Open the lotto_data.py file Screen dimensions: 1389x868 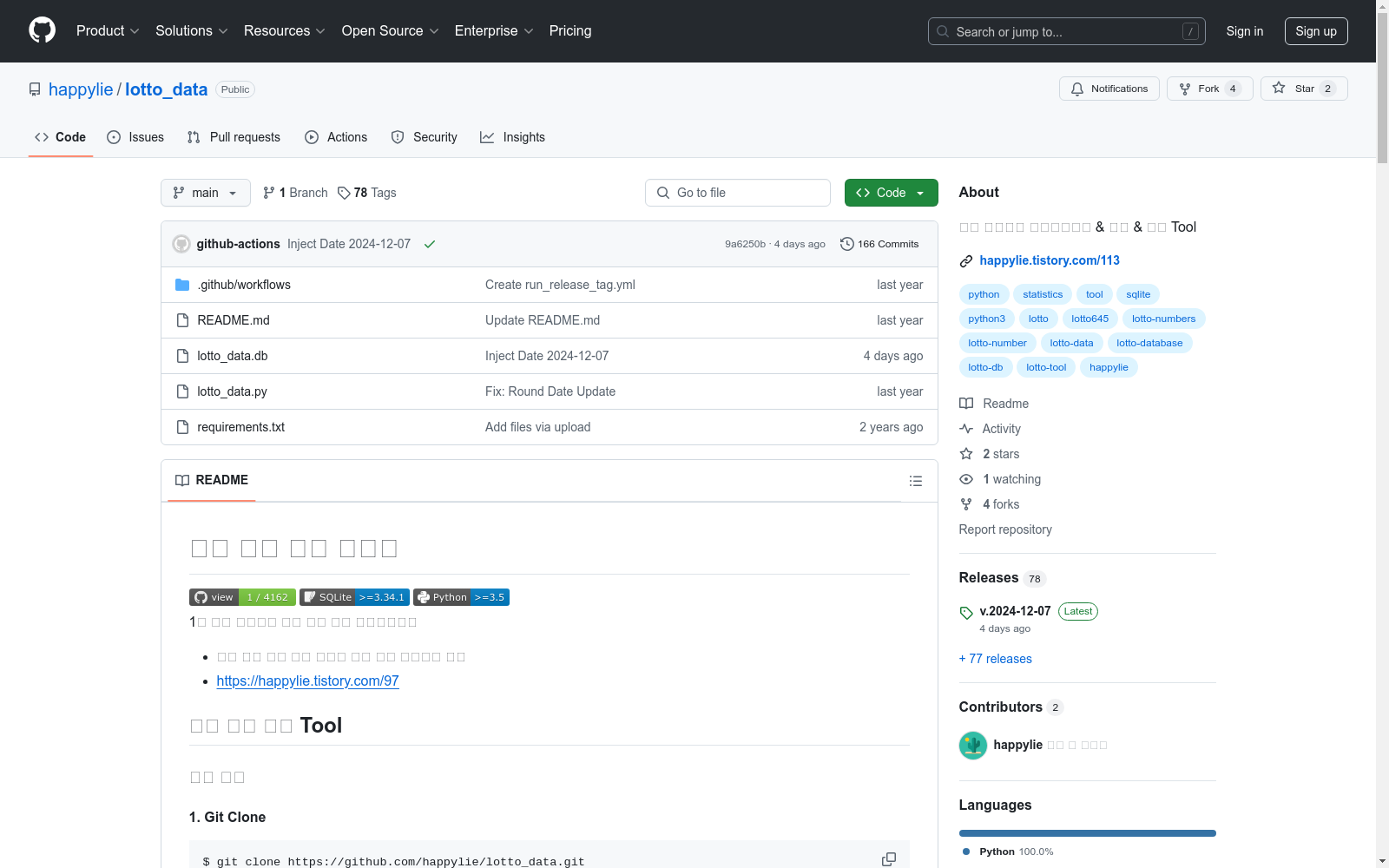click(232, 391)
